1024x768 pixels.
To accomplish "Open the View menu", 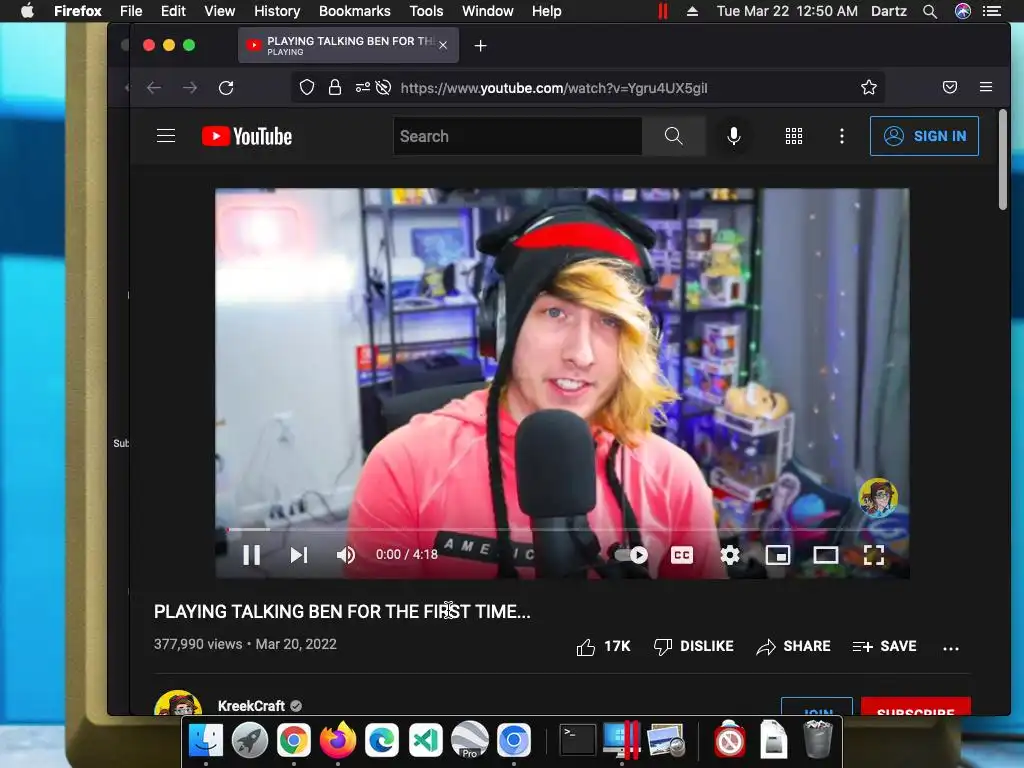I will pos(219,11).
